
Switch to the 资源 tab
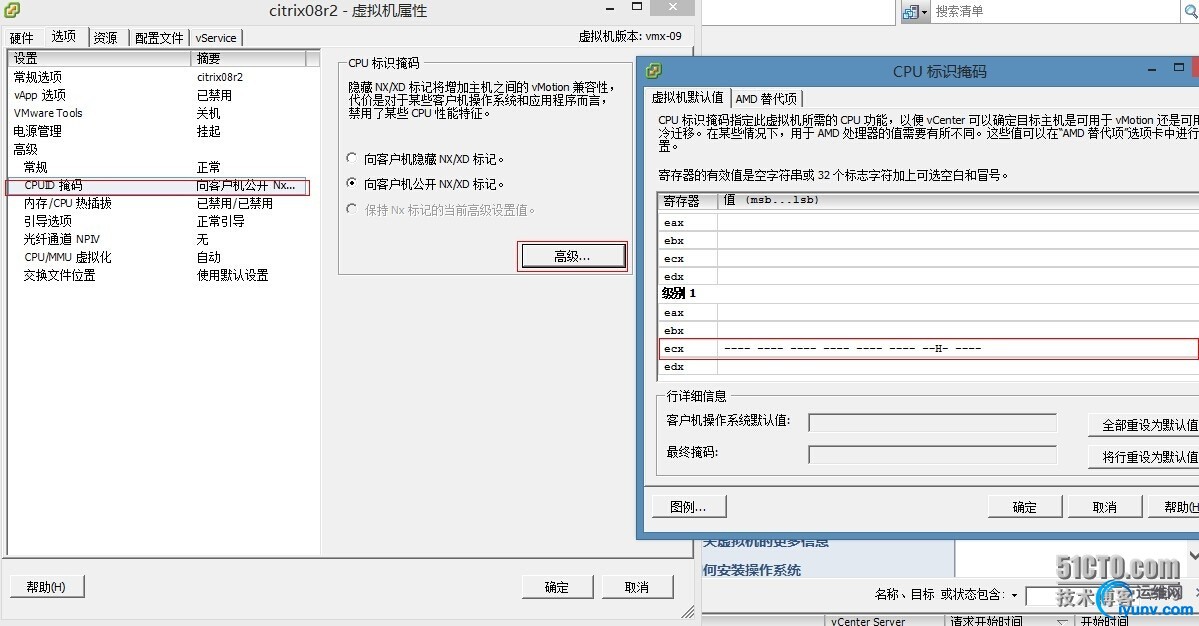[106, 37]
